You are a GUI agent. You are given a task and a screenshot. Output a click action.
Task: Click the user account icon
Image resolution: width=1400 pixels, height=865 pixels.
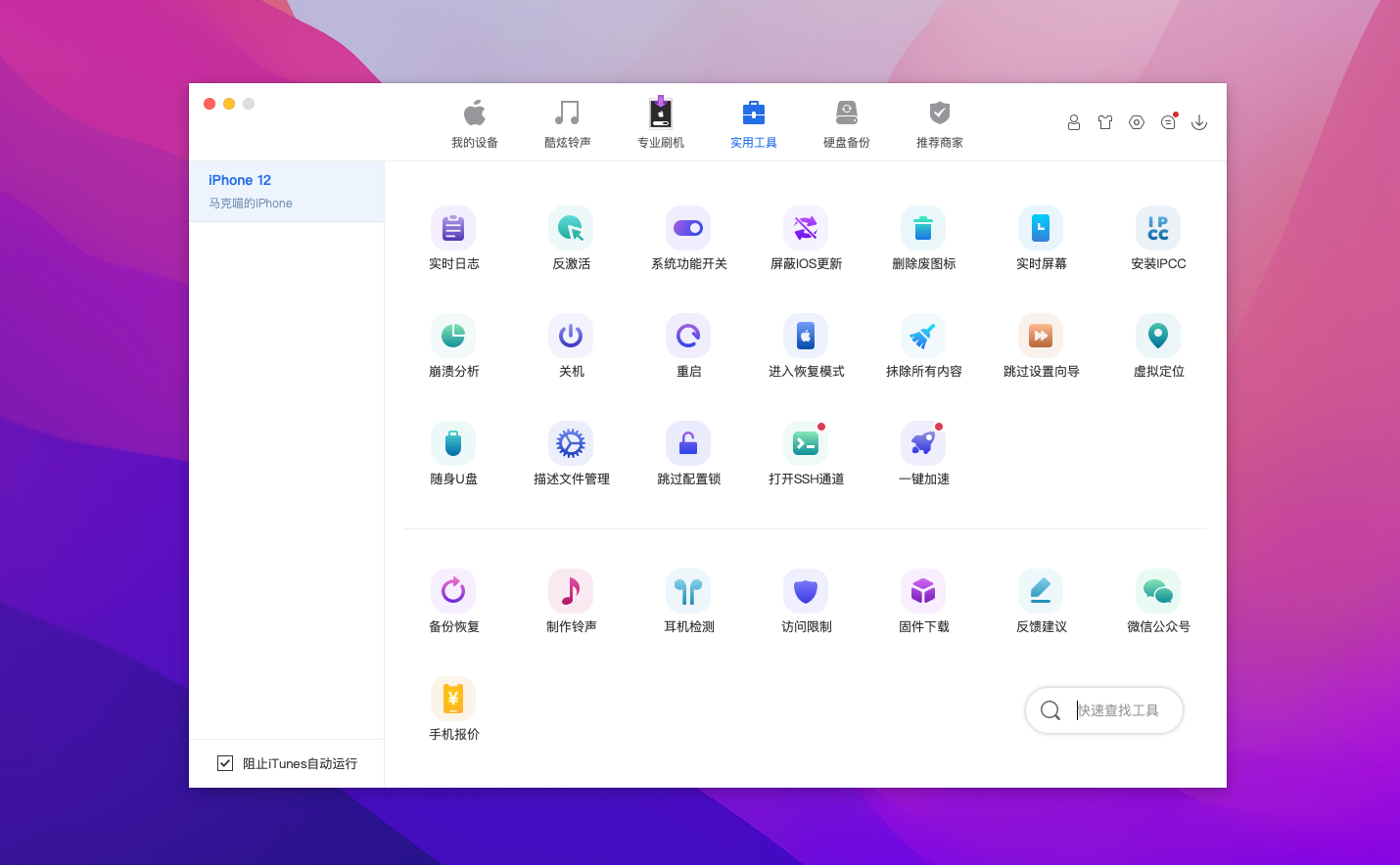coord(1074,122)
